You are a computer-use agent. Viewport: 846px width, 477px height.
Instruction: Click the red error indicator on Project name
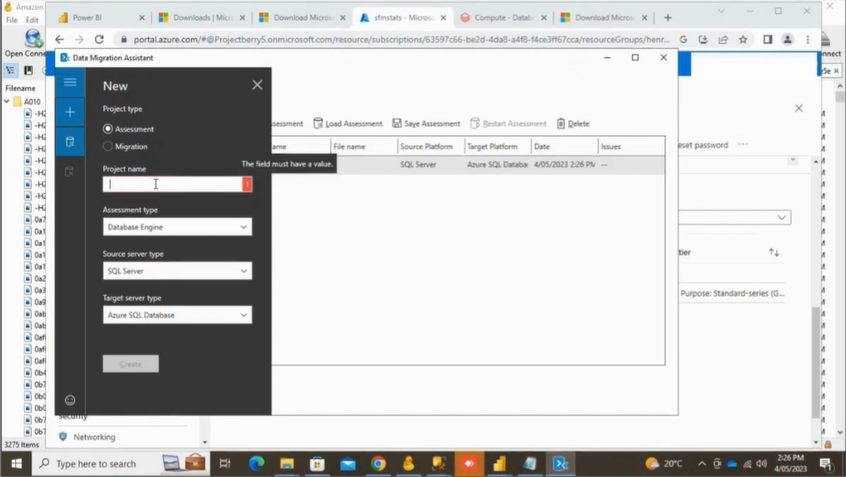[x=247, y=185]
